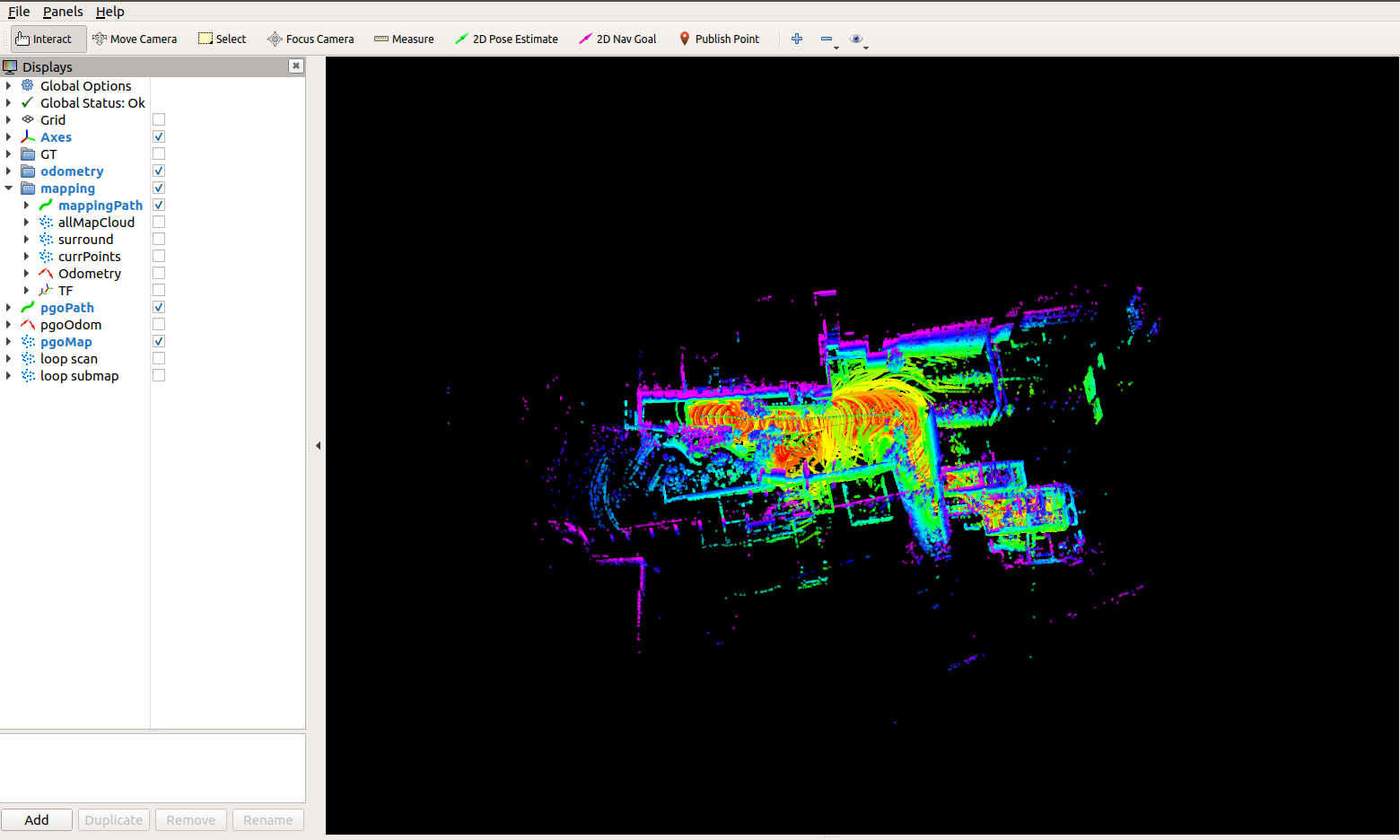Viewport: 1400px width, 840px height.
Task: Click the Add display button
Action: [x=37, y=819]
